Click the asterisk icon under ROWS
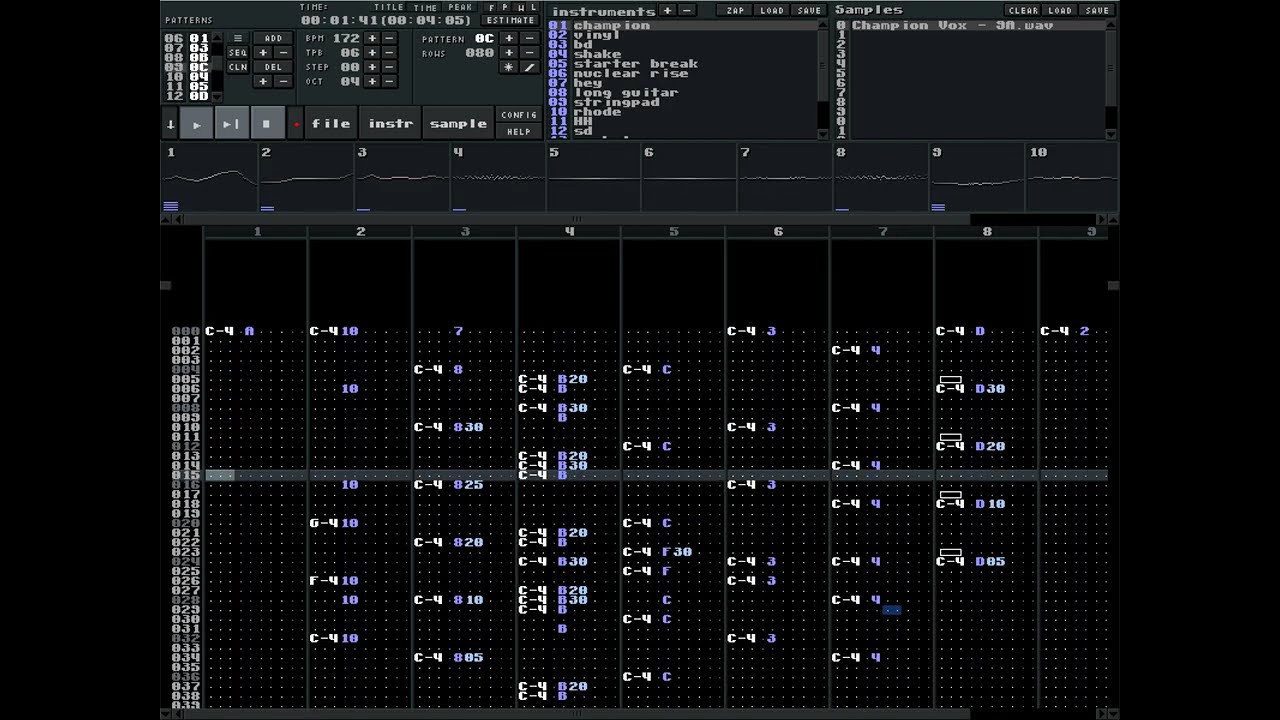1280x720 pixels. click(509, 67)
